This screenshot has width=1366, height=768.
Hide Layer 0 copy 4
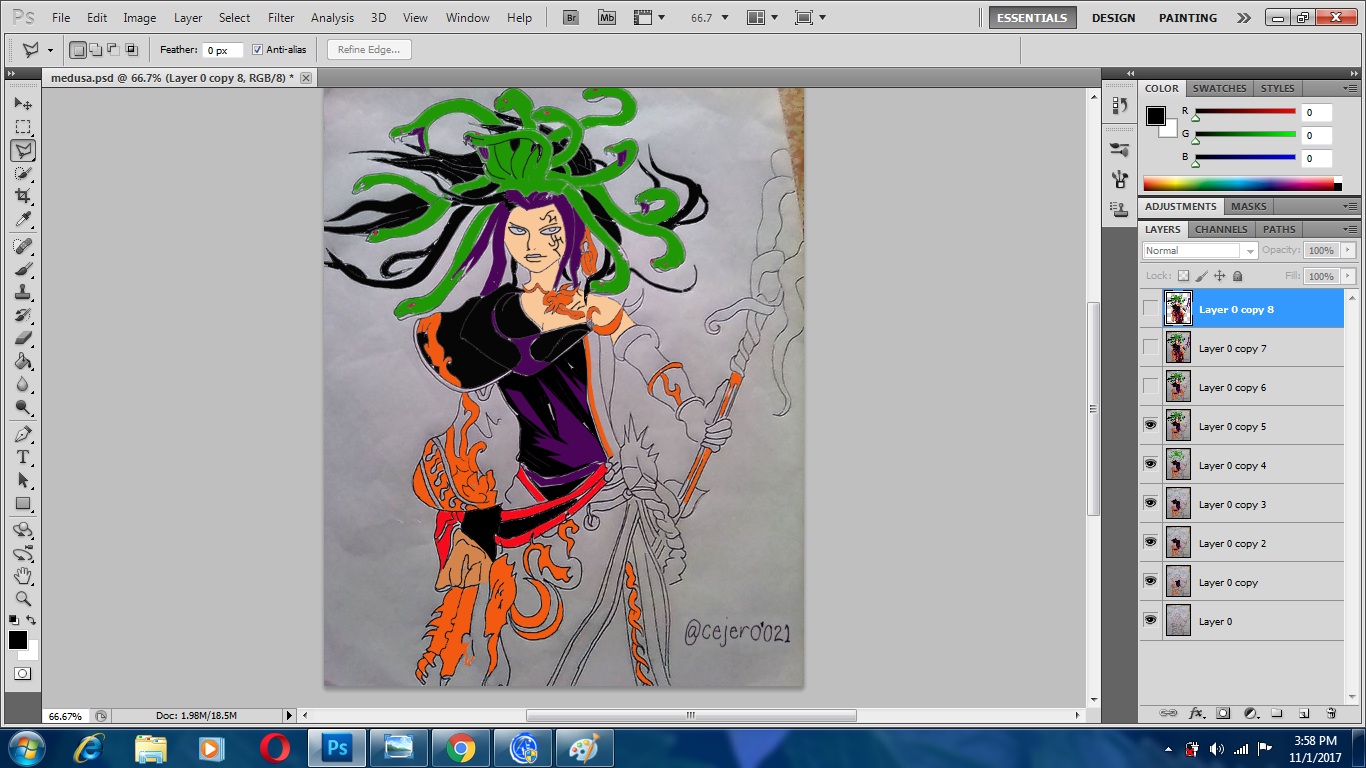click(1150, 465)
